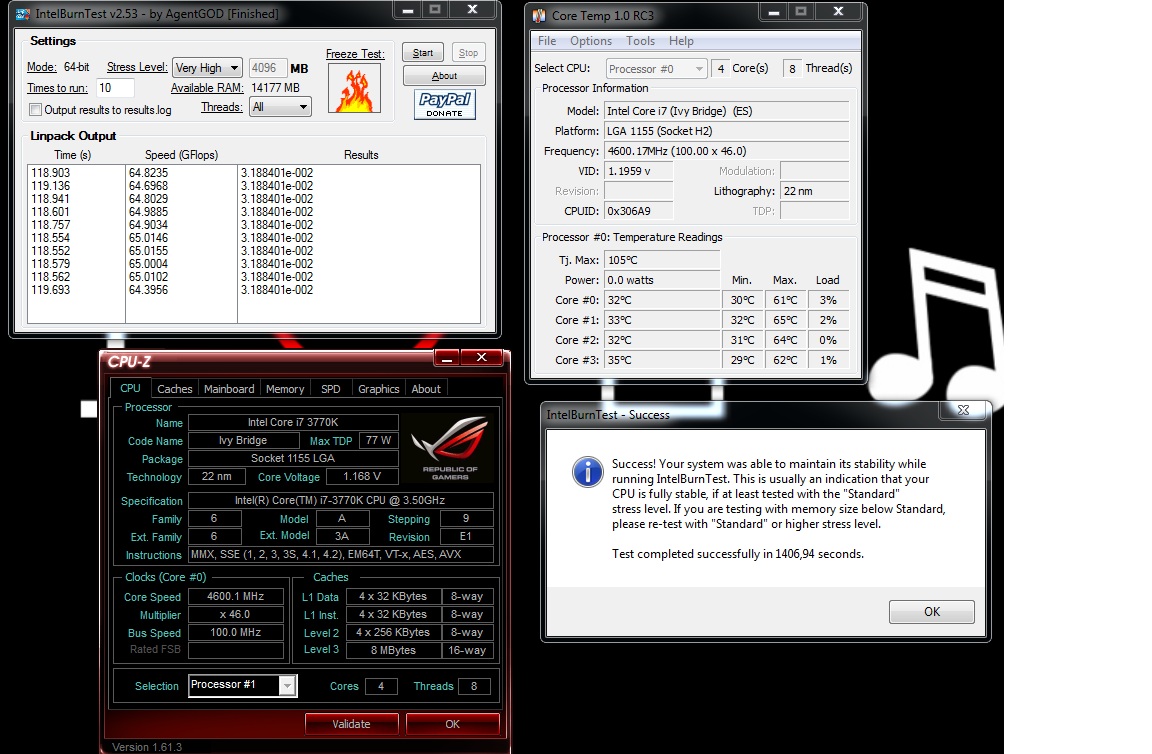The width and height of the screenshot is (1152, 754).
Task: Open the Core Temp File menu
Action: coord(547,41)
